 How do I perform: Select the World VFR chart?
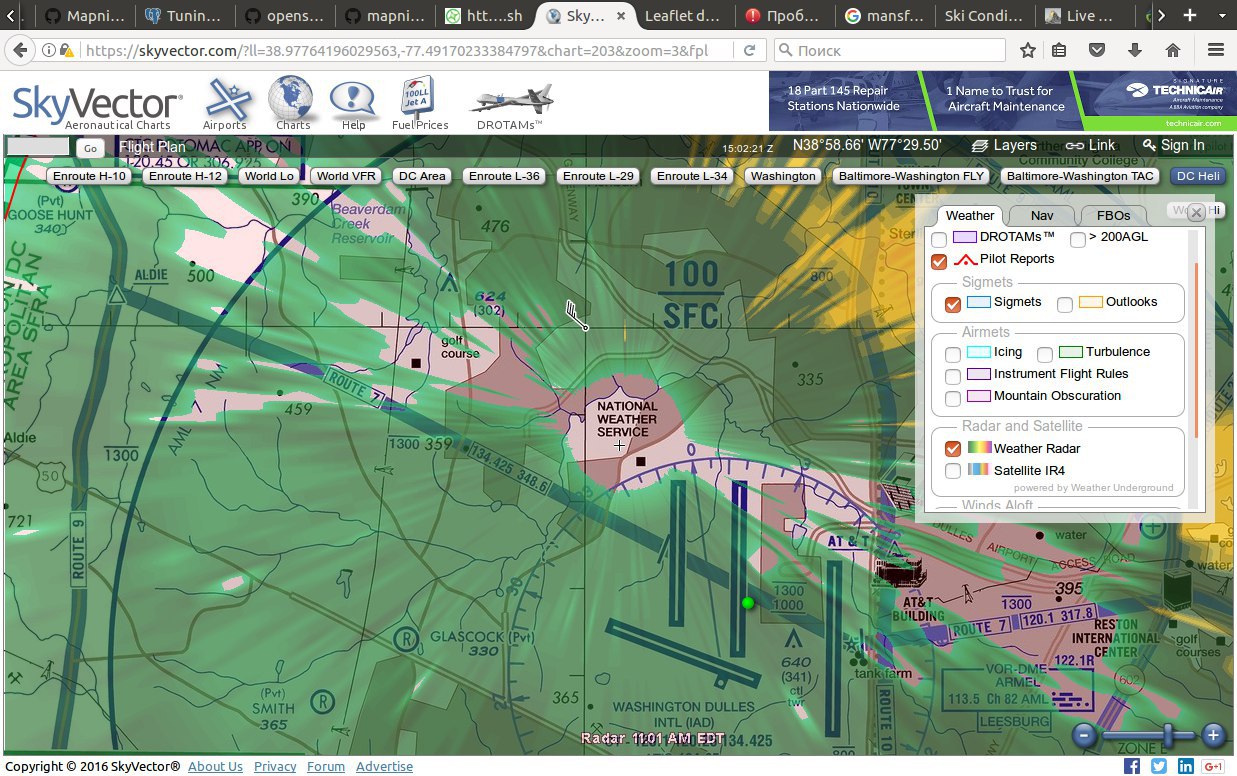point(346,176)
